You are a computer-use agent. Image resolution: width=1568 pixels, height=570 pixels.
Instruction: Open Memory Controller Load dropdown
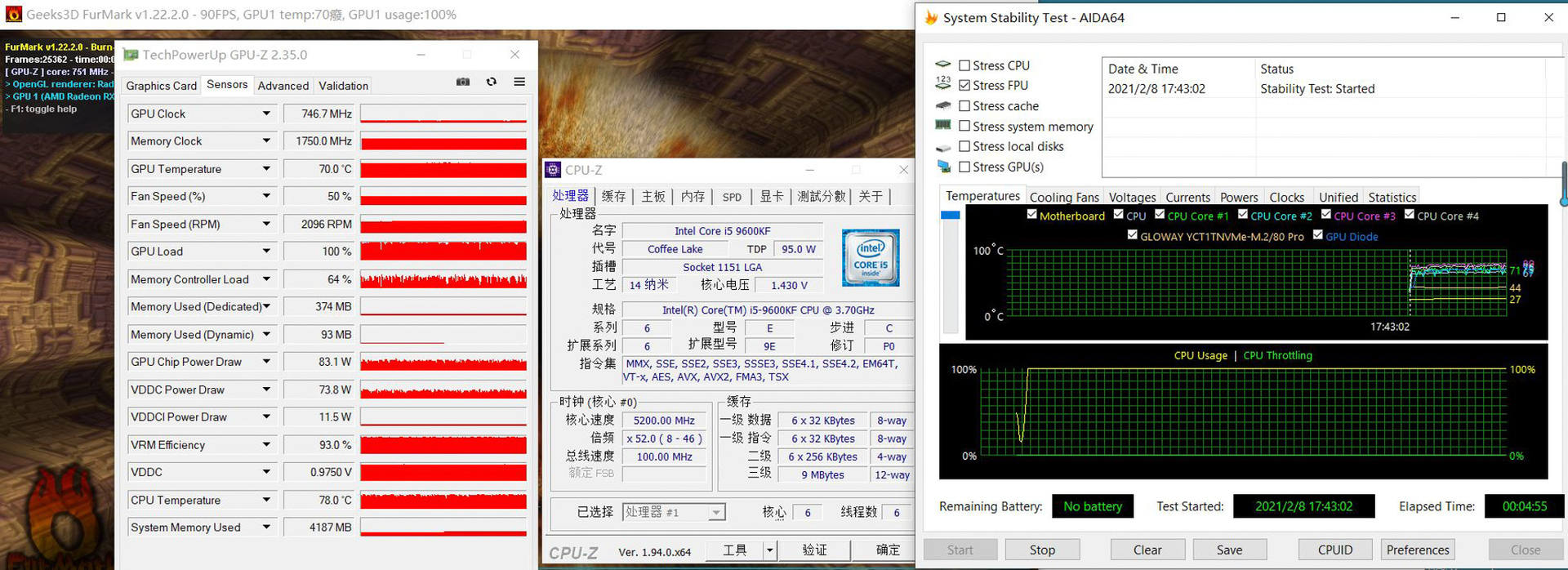[266, 278]
